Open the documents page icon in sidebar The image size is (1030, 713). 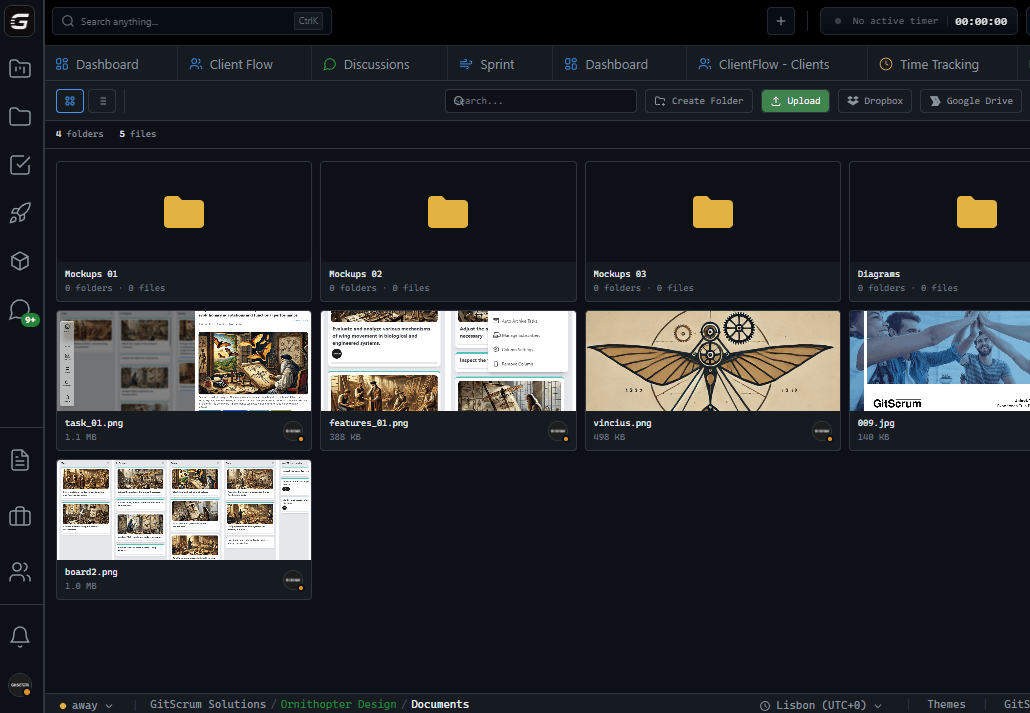[20, 460]
